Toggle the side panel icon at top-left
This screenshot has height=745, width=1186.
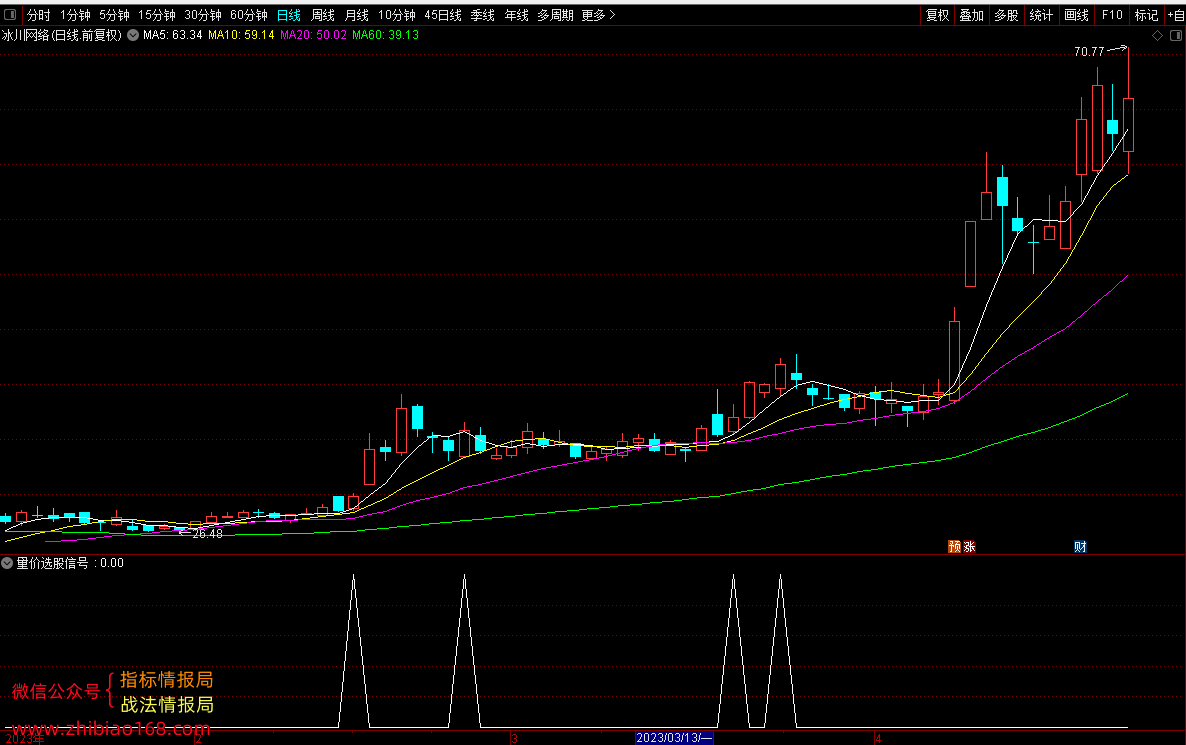click(10, 14)
